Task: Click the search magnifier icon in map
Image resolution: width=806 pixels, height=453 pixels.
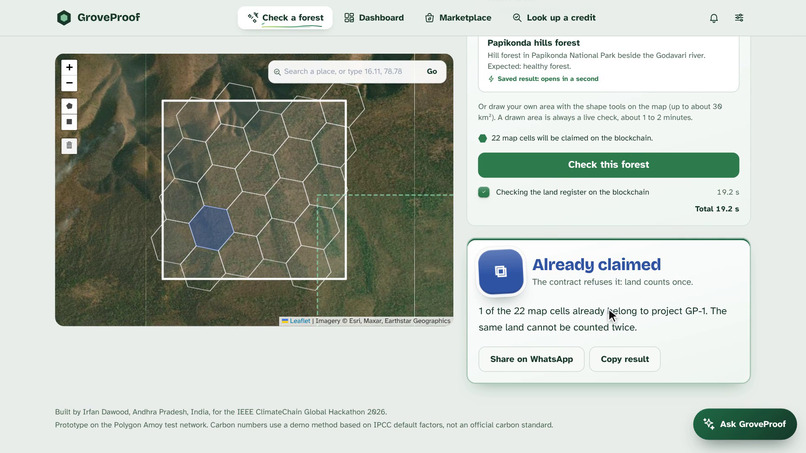Action: click(277, 72)
